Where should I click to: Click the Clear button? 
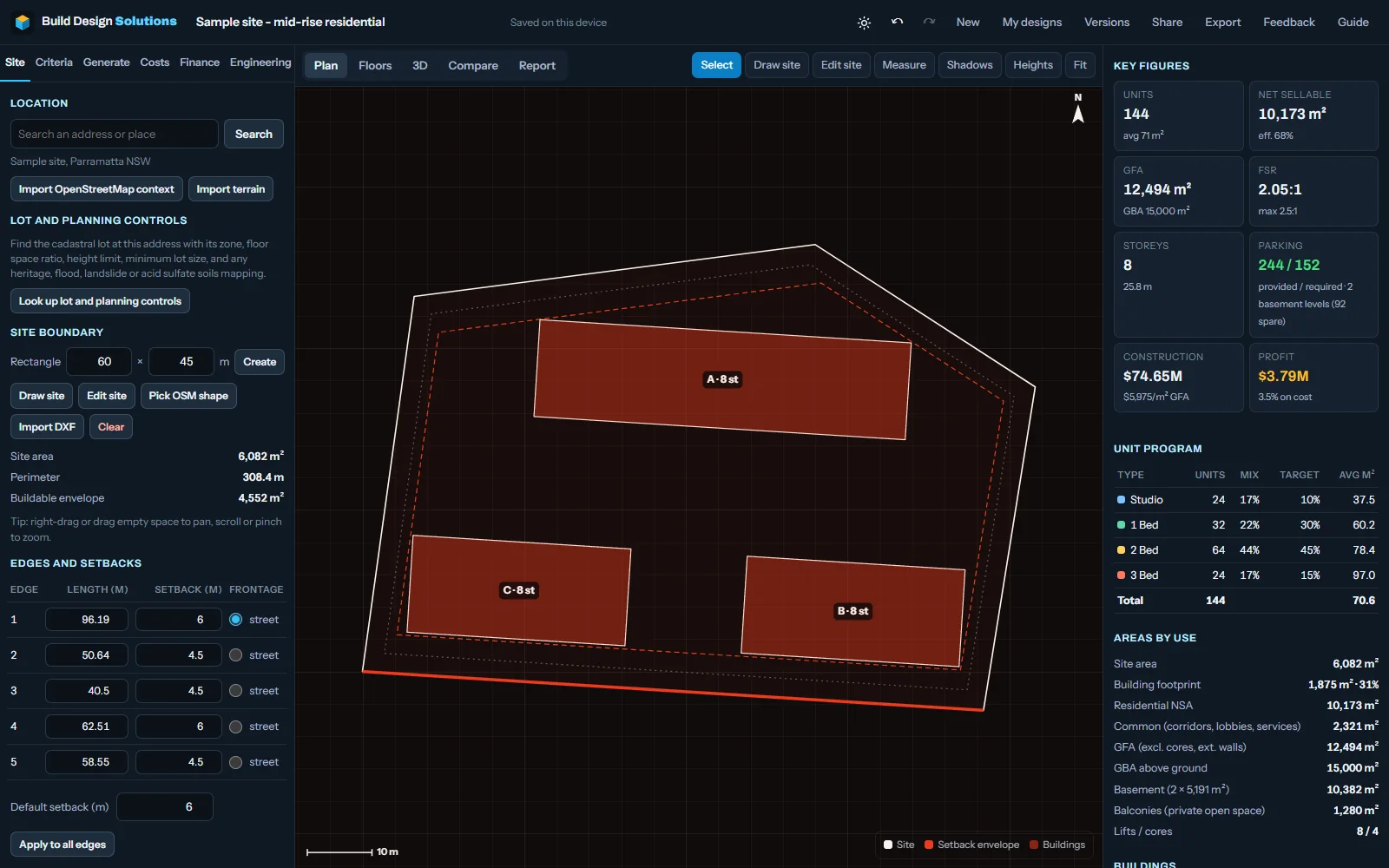point(111,427)
